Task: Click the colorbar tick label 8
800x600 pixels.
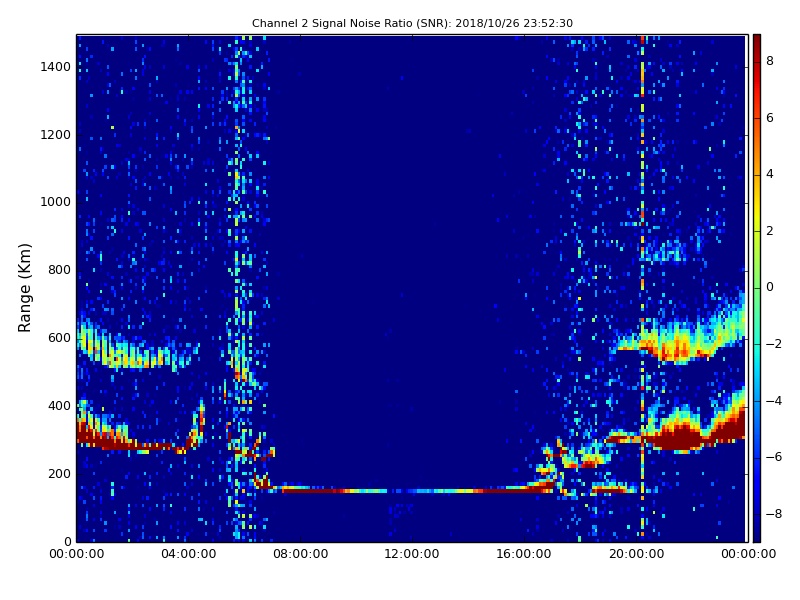Action: (x=770, y=61)
